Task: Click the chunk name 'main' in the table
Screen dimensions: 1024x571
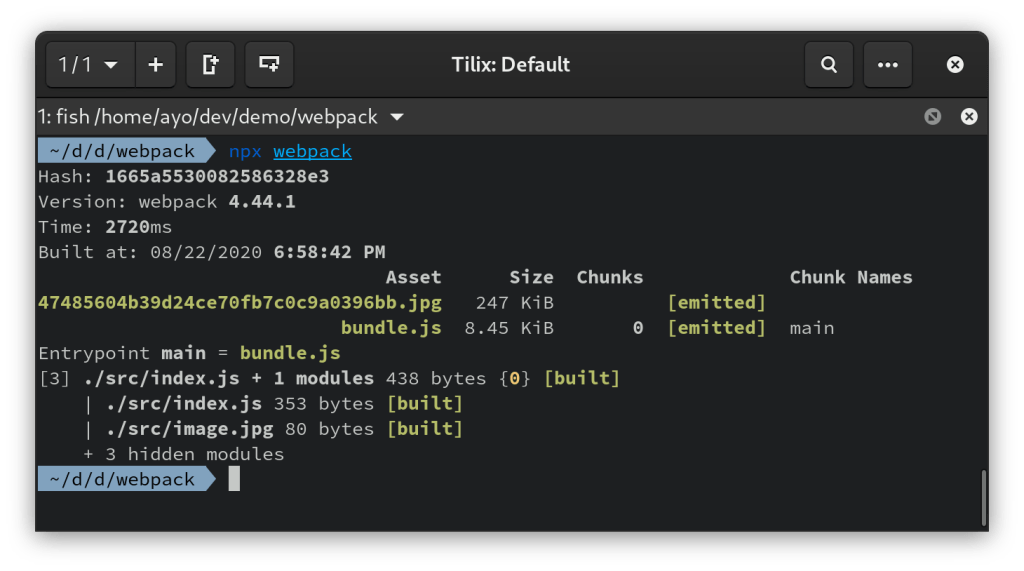Action: pos(812,328)
